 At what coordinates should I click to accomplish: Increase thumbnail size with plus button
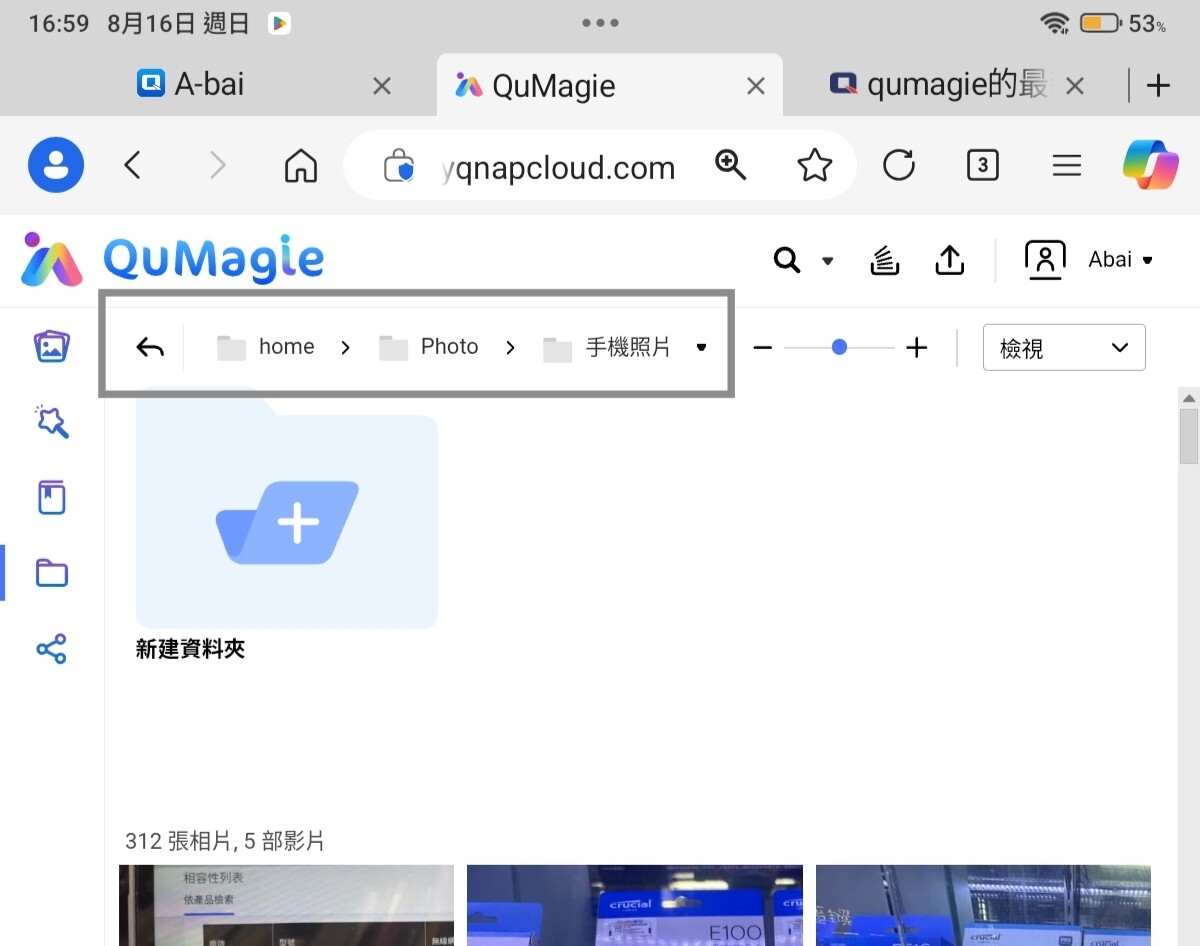coord(916,347)
